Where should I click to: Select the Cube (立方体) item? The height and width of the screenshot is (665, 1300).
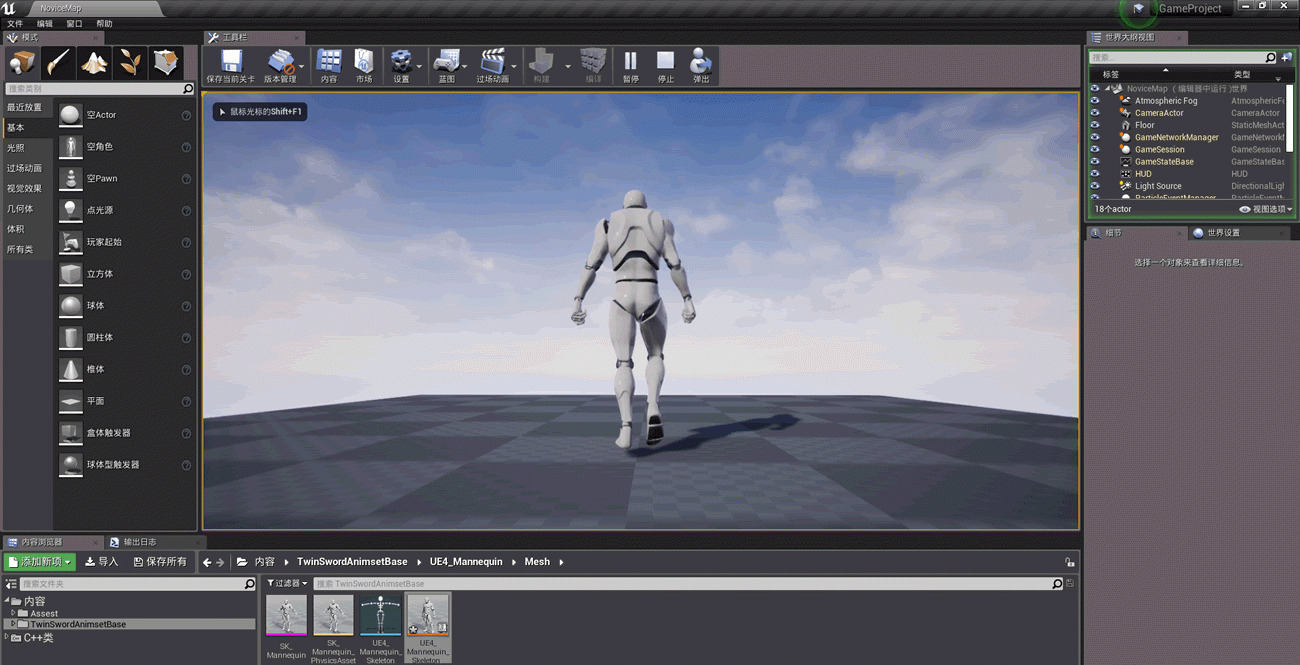(x=125, y=274)
